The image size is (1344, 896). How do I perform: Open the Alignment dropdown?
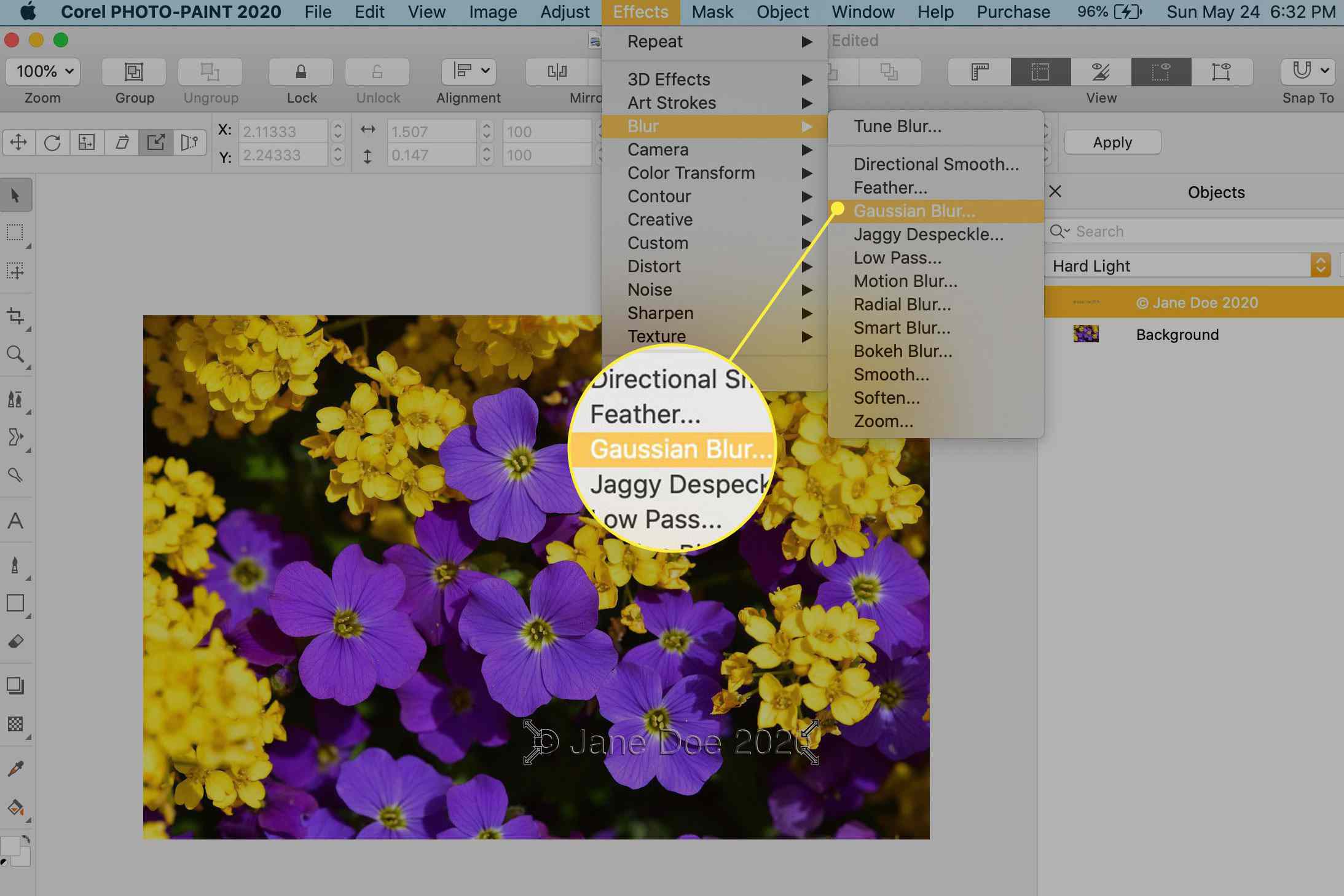[x=468, y=71]
